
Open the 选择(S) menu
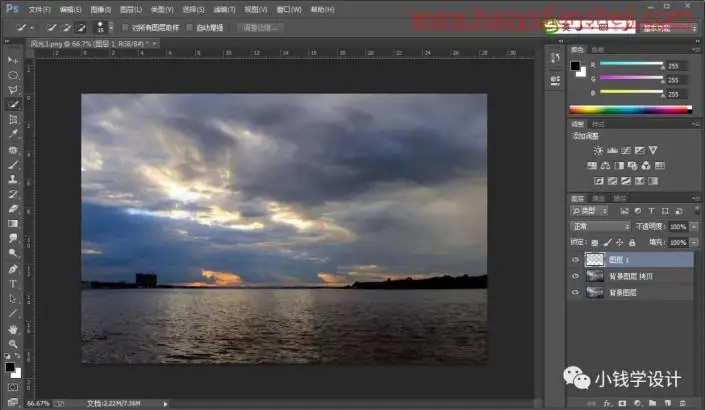pos(193,9)
